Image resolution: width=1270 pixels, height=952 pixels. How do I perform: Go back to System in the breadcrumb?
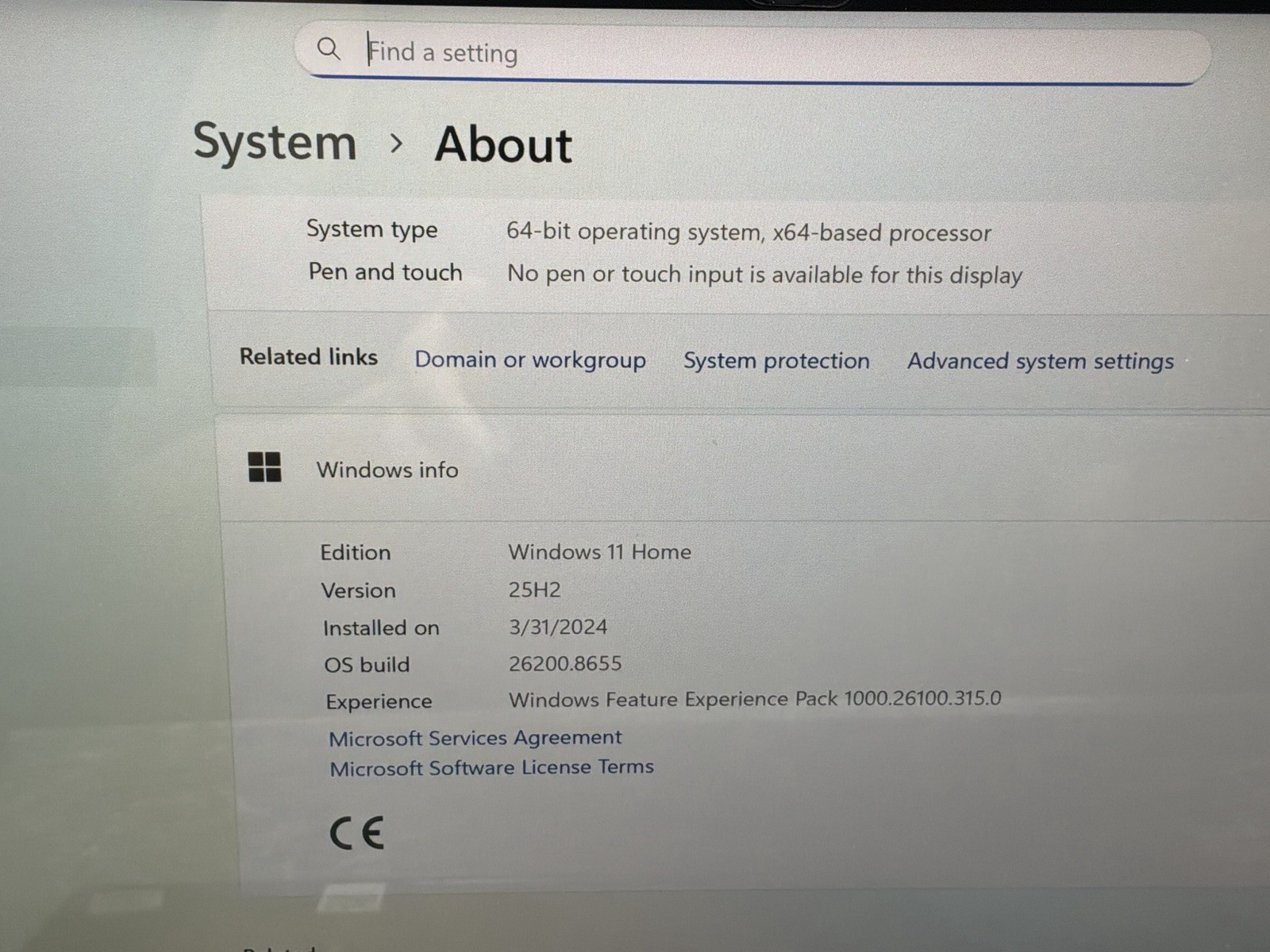click(275, 143)
